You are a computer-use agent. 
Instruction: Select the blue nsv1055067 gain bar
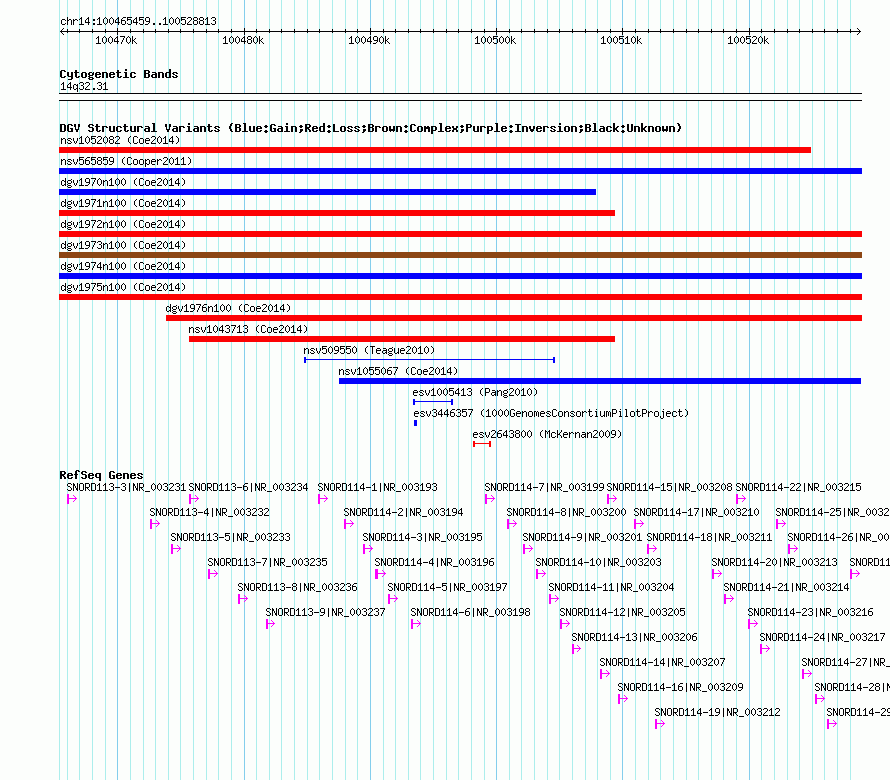click(x=600, y=381)
